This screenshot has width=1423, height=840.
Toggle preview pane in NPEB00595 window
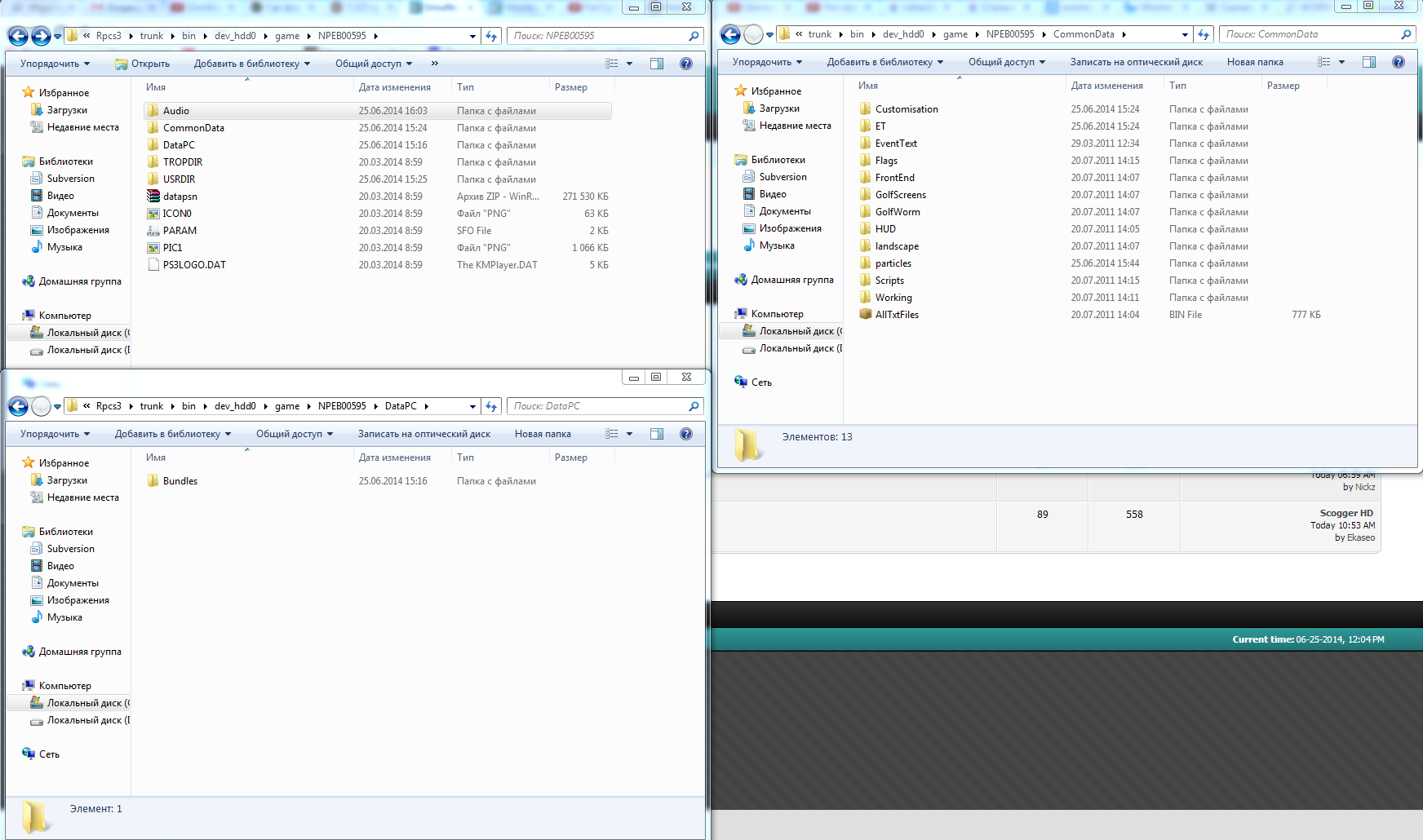[657, 64]
